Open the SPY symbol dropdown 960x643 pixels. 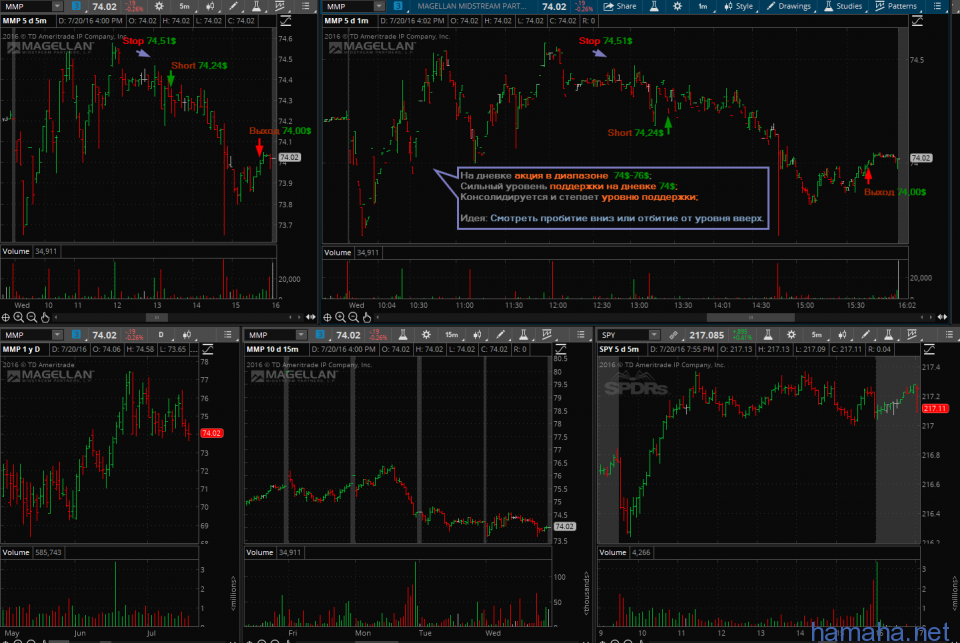point(654,335)
